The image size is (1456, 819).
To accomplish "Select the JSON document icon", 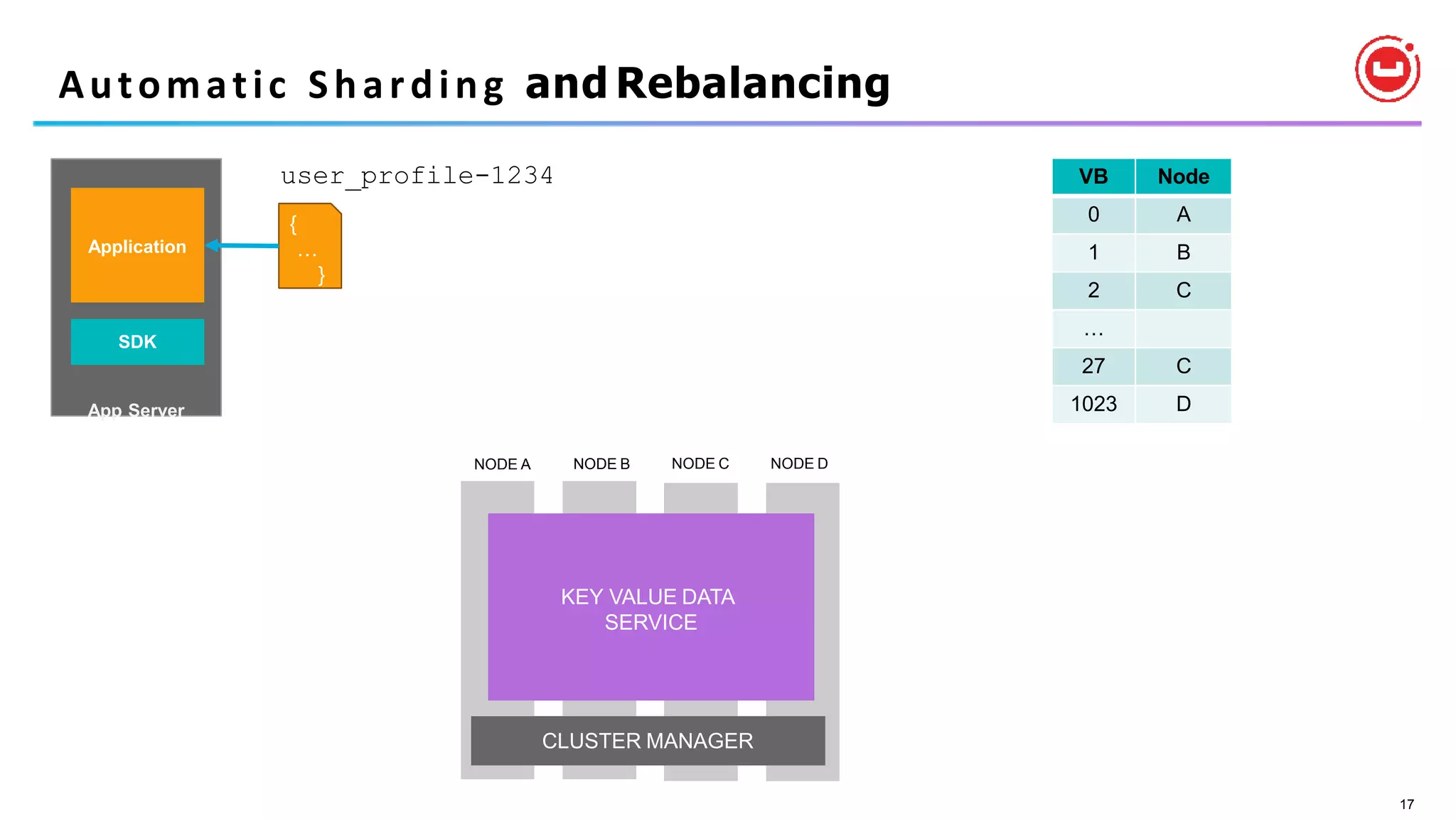I will click(x=310, y=246).
